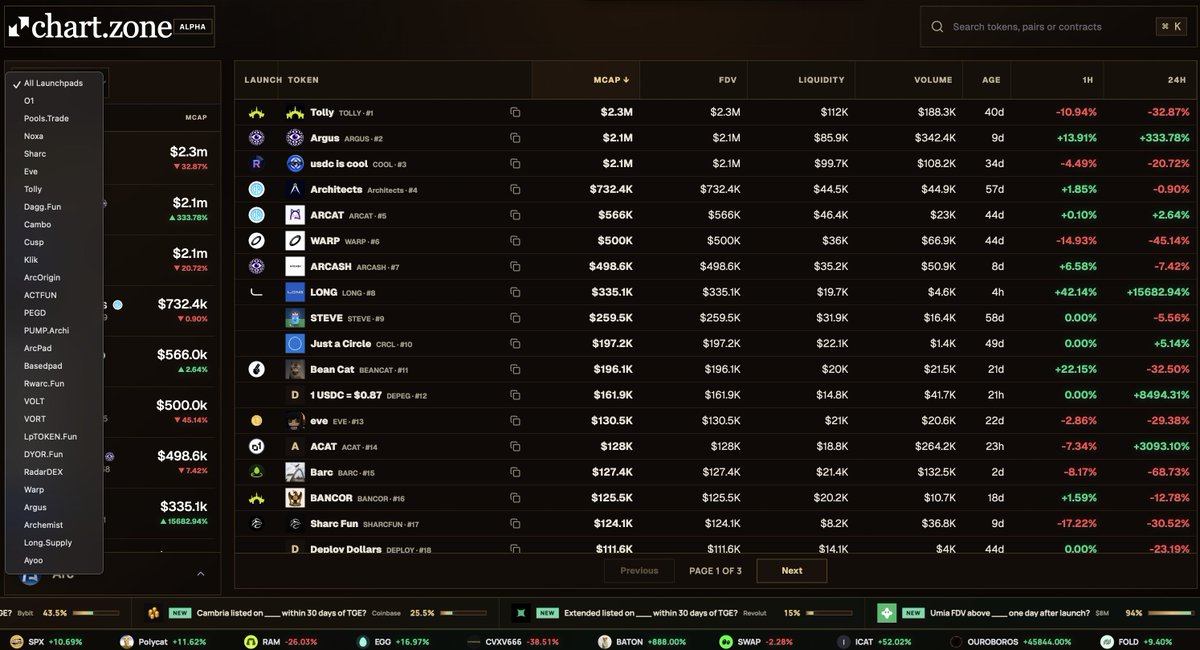Image resolution: width=1200 pixels, height=650 pixels.
Task: Open the Just a Circle token link
Action: pyautogui.click(x=340, y=344)
